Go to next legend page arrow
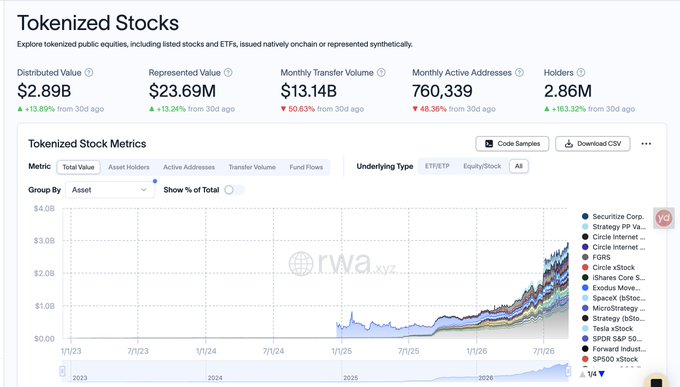 [602, 374]
